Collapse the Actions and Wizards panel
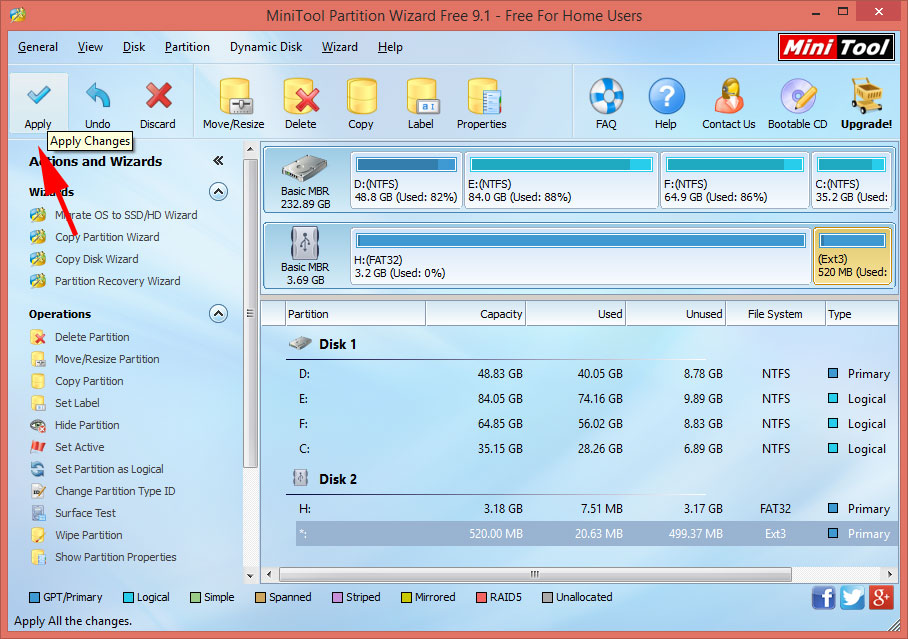This screenshot has height=639, width=908. click(x=218, y=160)
